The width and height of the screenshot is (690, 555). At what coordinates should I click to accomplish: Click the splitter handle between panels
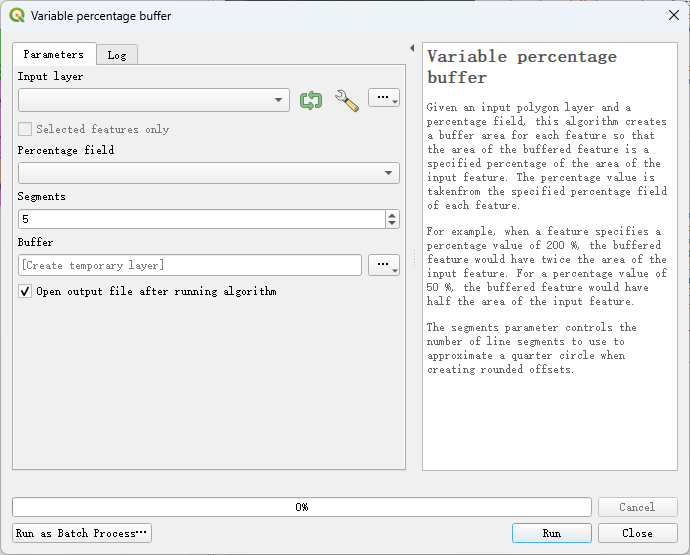(x=414, y=258)
